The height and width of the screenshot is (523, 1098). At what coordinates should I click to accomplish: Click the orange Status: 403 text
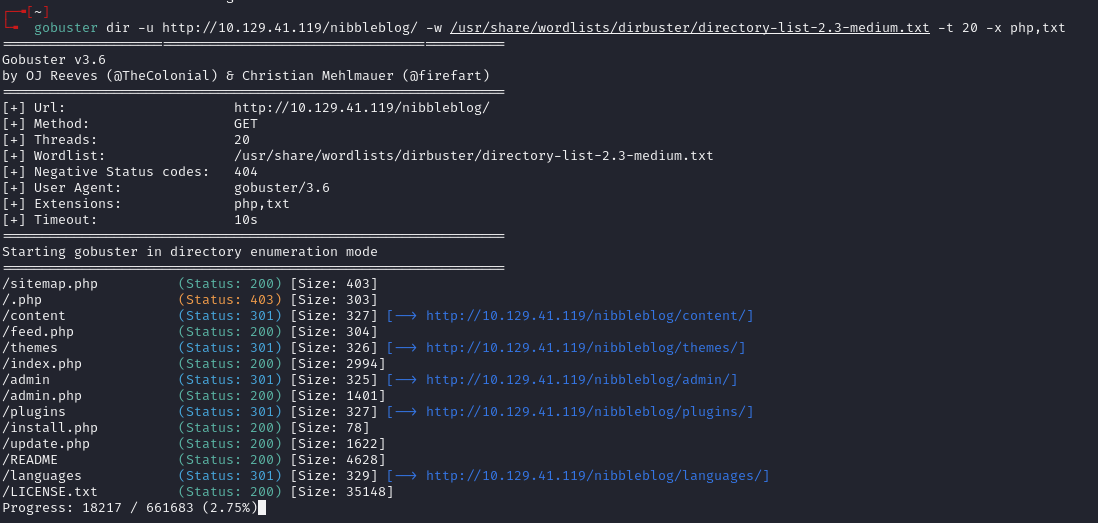(x=230, y=300)
